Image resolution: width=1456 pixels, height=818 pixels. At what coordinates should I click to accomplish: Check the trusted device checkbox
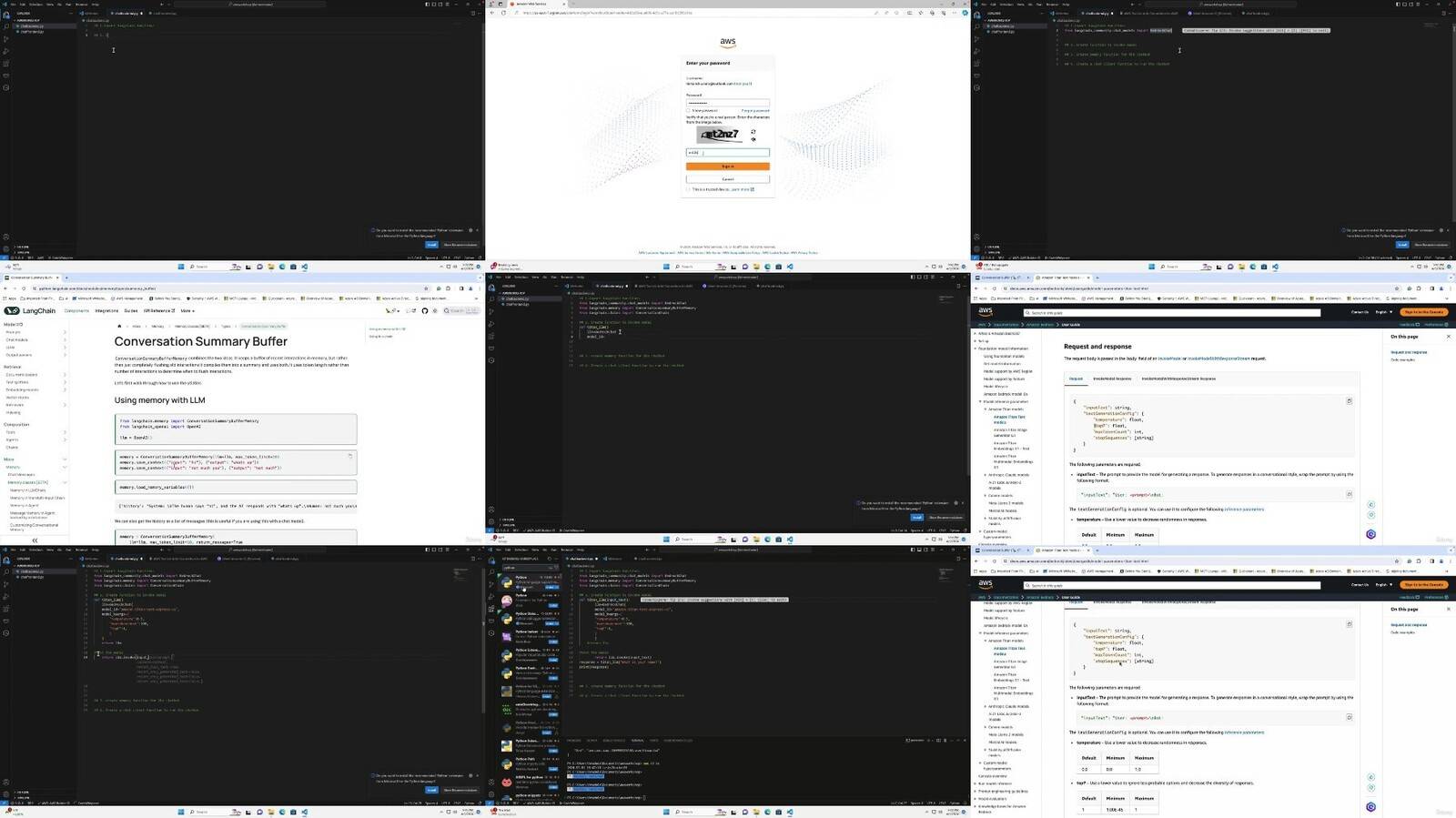(x=689, y=189)
